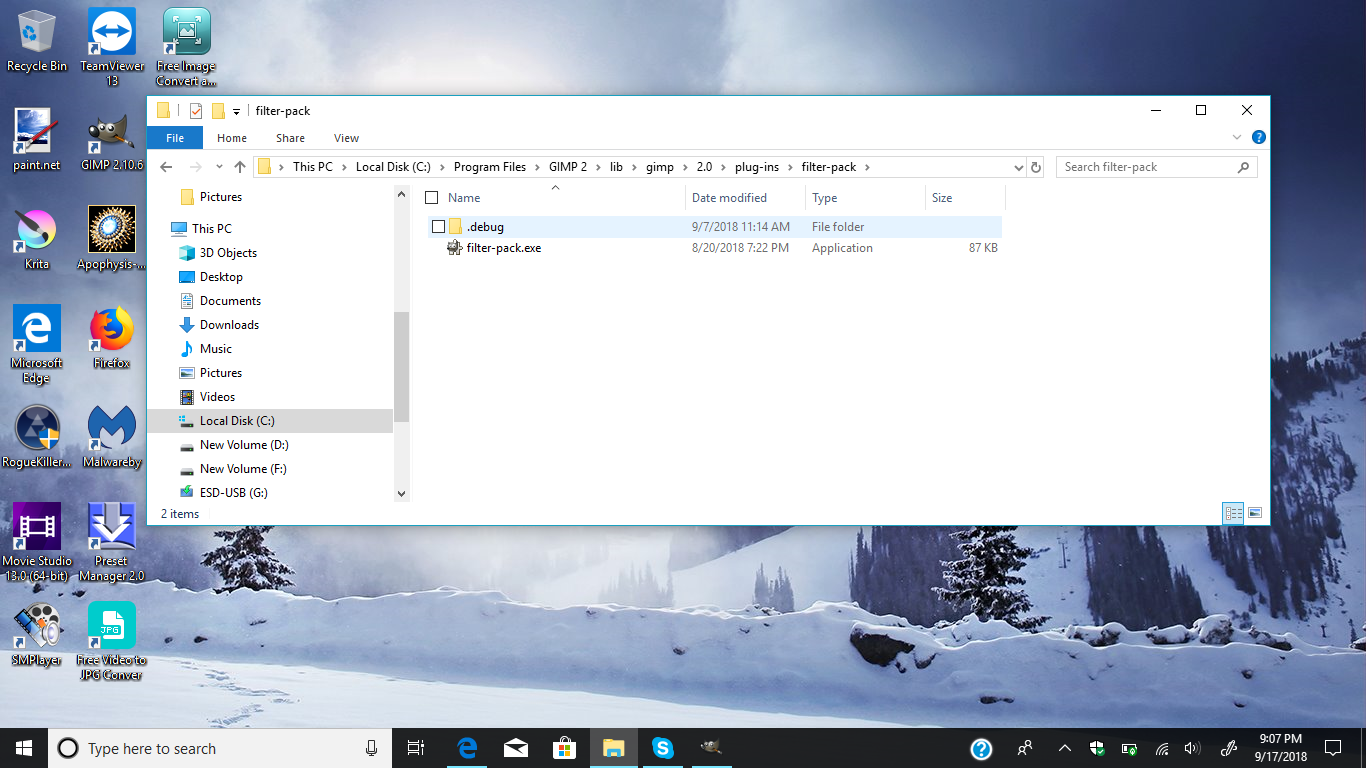
Task: Switch to details view icon
Action: click(x=1233, y=513)
